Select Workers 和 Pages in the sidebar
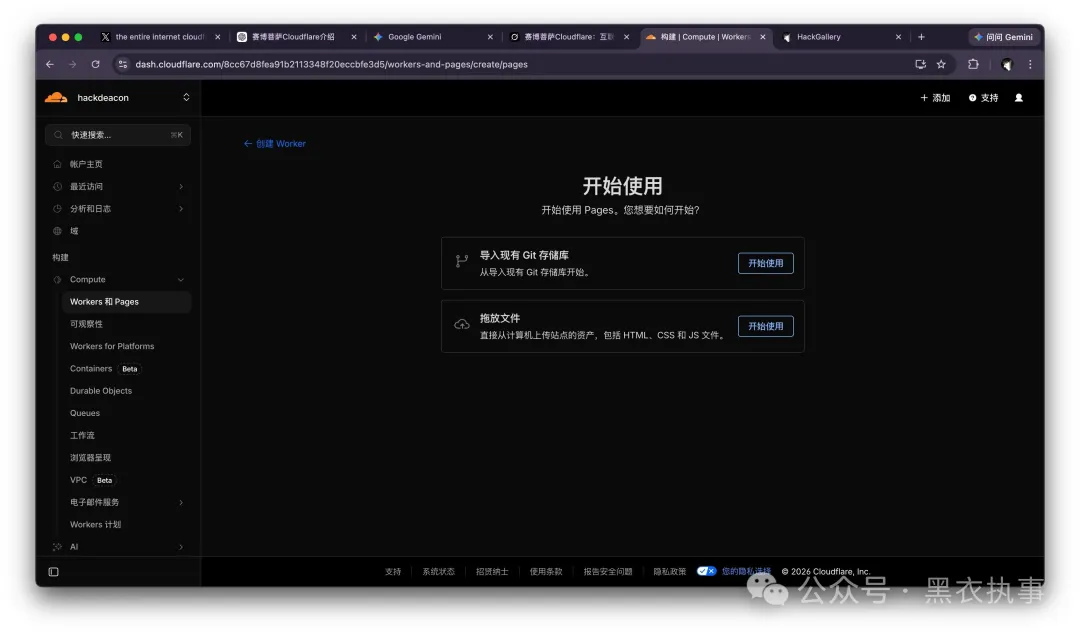This screenshot has height=634, width=1080. [x=126, y=302]
